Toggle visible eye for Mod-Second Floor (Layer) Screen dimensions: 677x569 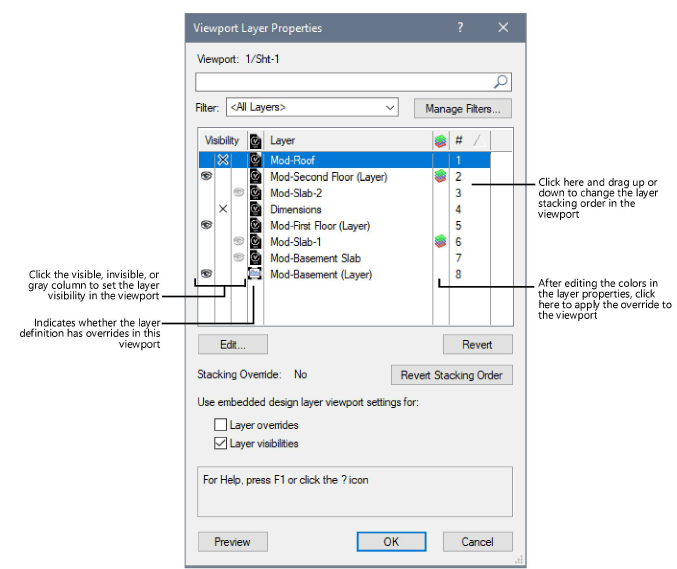(206, 176)
